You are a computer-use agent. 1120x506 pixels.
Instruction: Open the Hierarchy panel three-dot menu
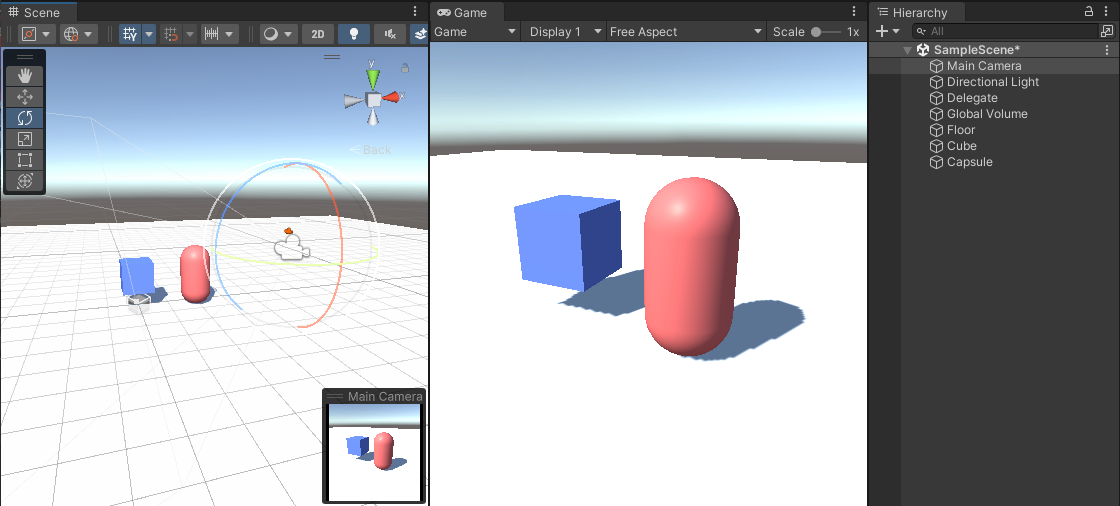1108,11
